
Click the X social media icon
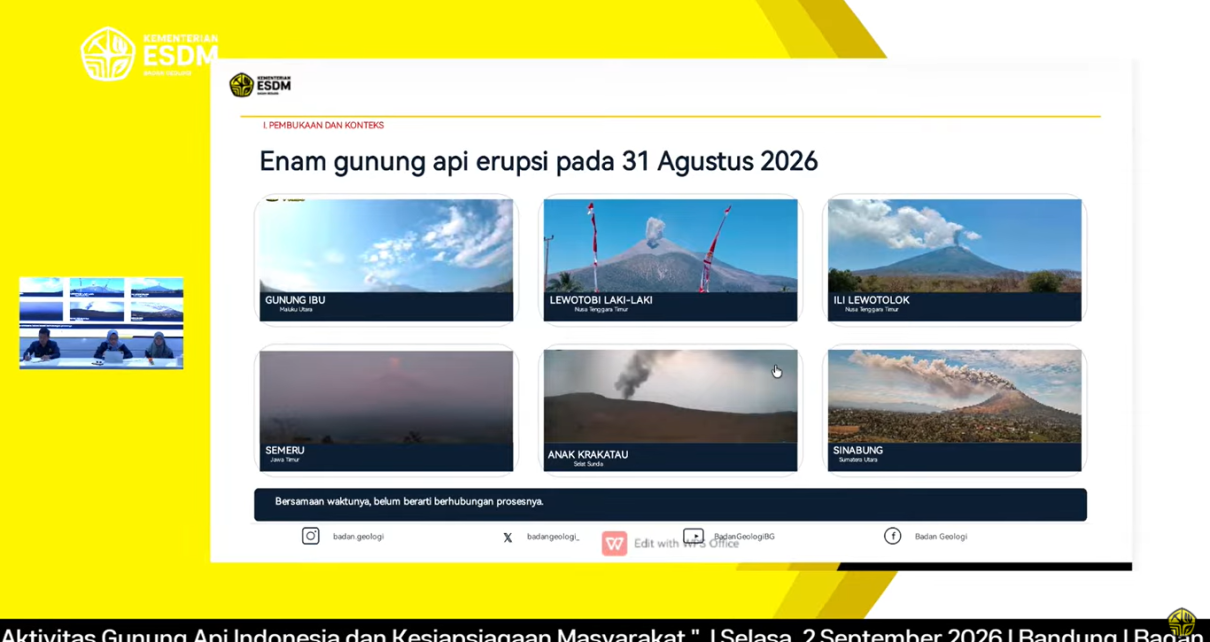tap(508, 537)
